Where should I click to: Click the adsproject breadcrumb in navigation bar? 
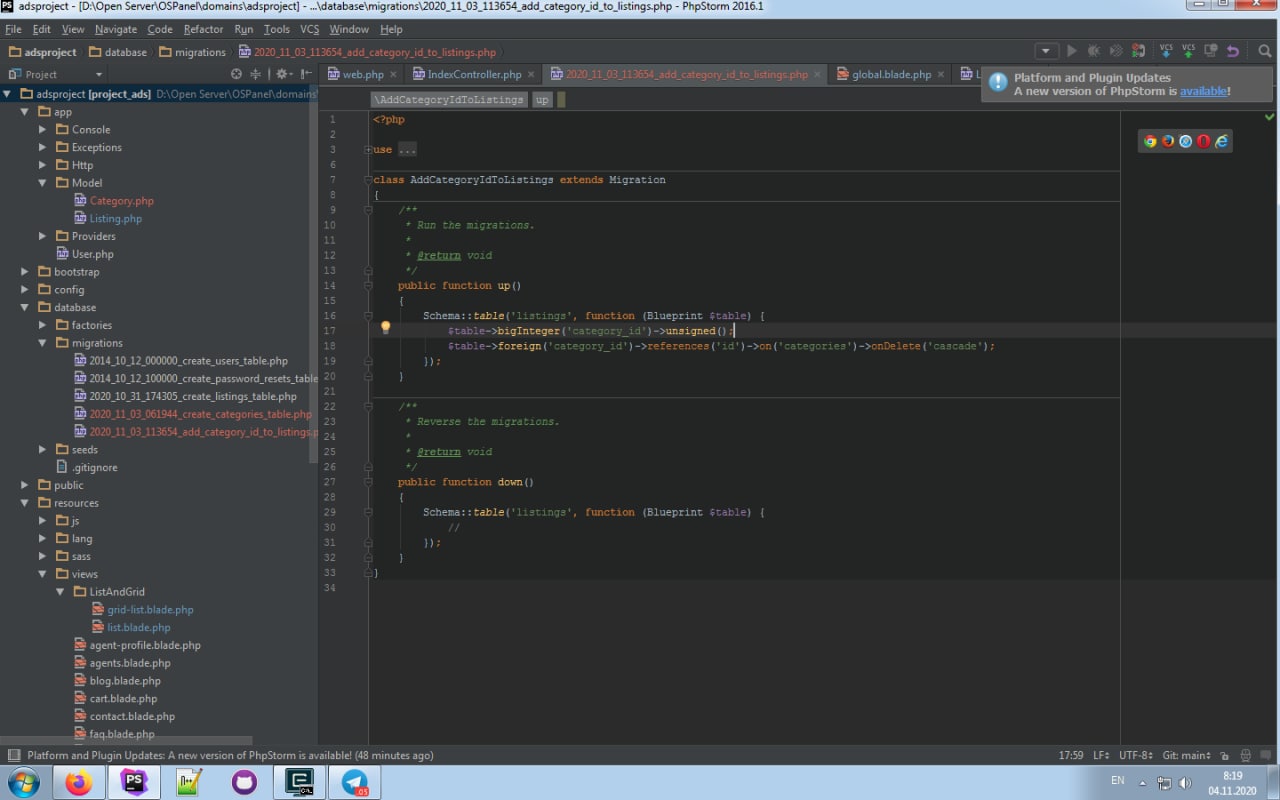click(x=43, y=52)
